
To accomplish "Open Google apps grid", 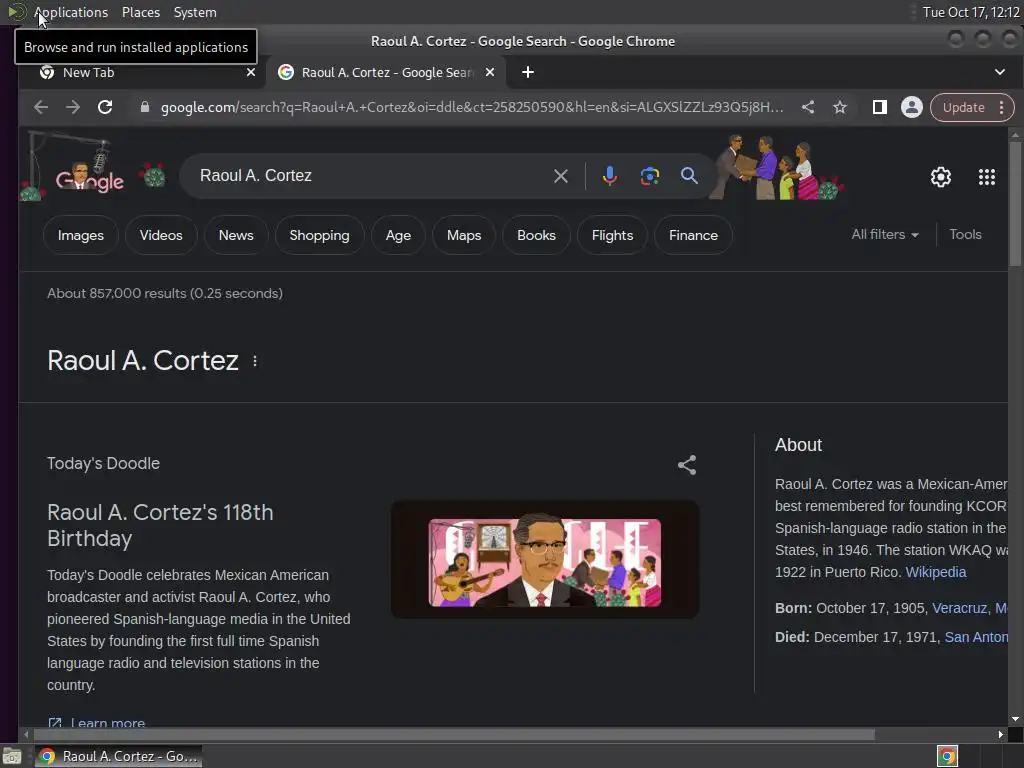I will [x=986, y=177].
